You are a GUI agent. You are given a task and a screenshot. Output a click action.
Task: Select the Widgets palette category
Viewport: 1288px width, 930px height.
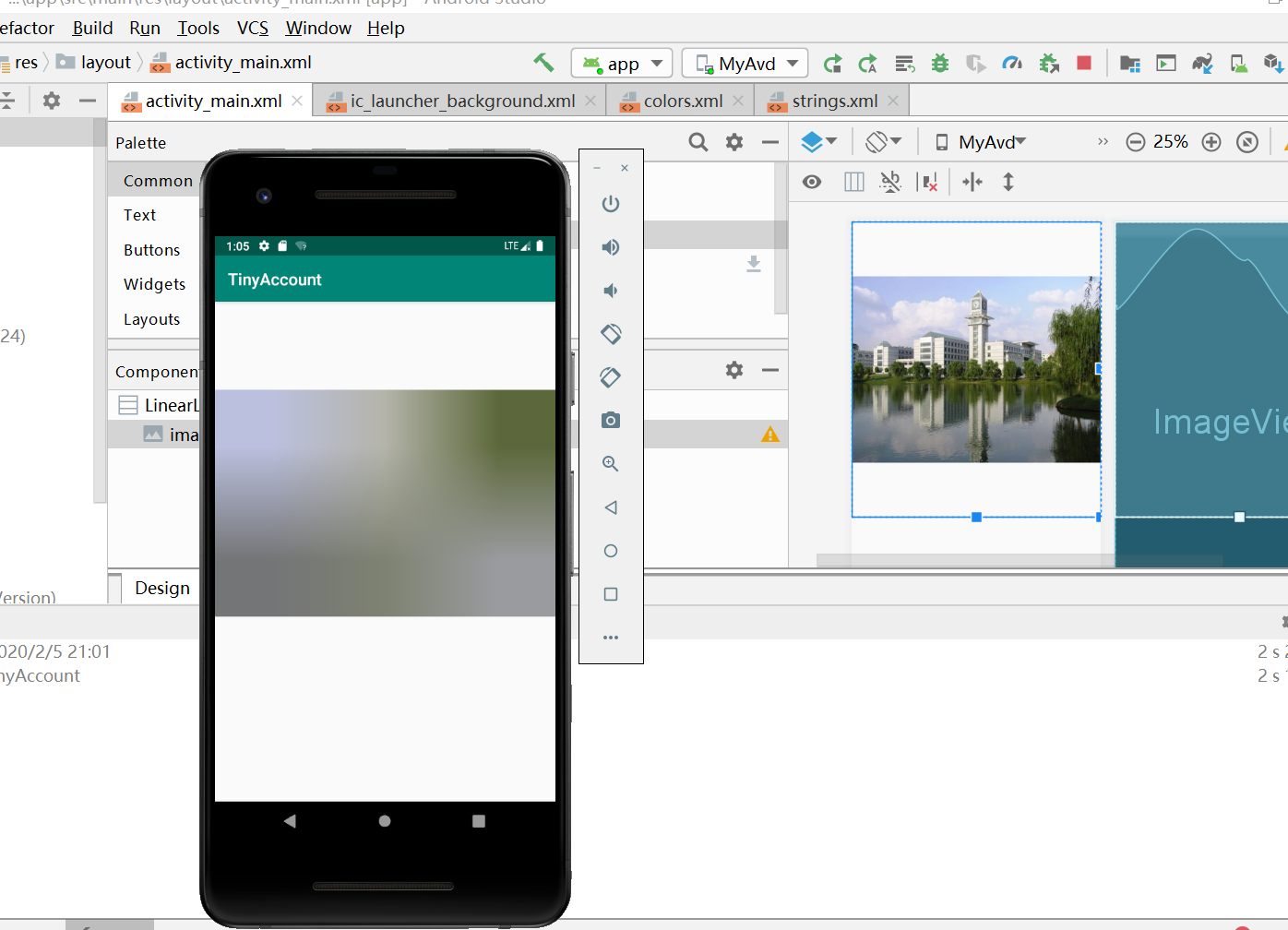click(x=155, y=284)
